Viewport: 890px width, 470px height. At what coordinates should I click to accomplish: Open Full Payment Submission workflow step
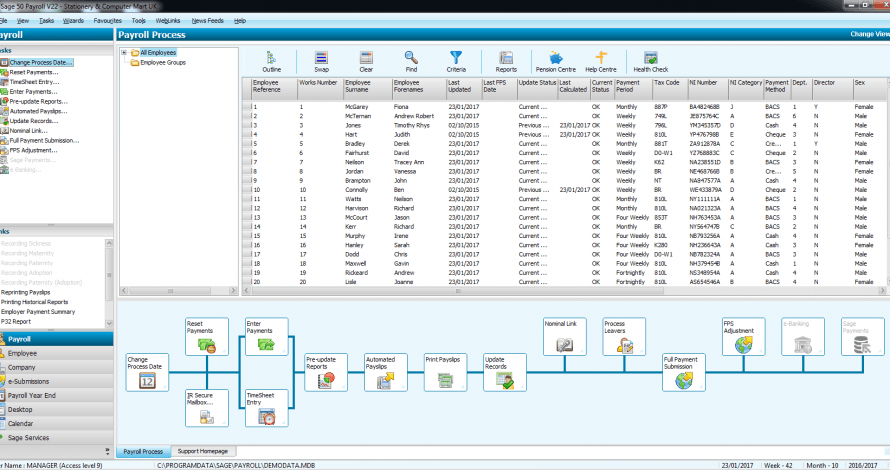[x=683, y=372]
